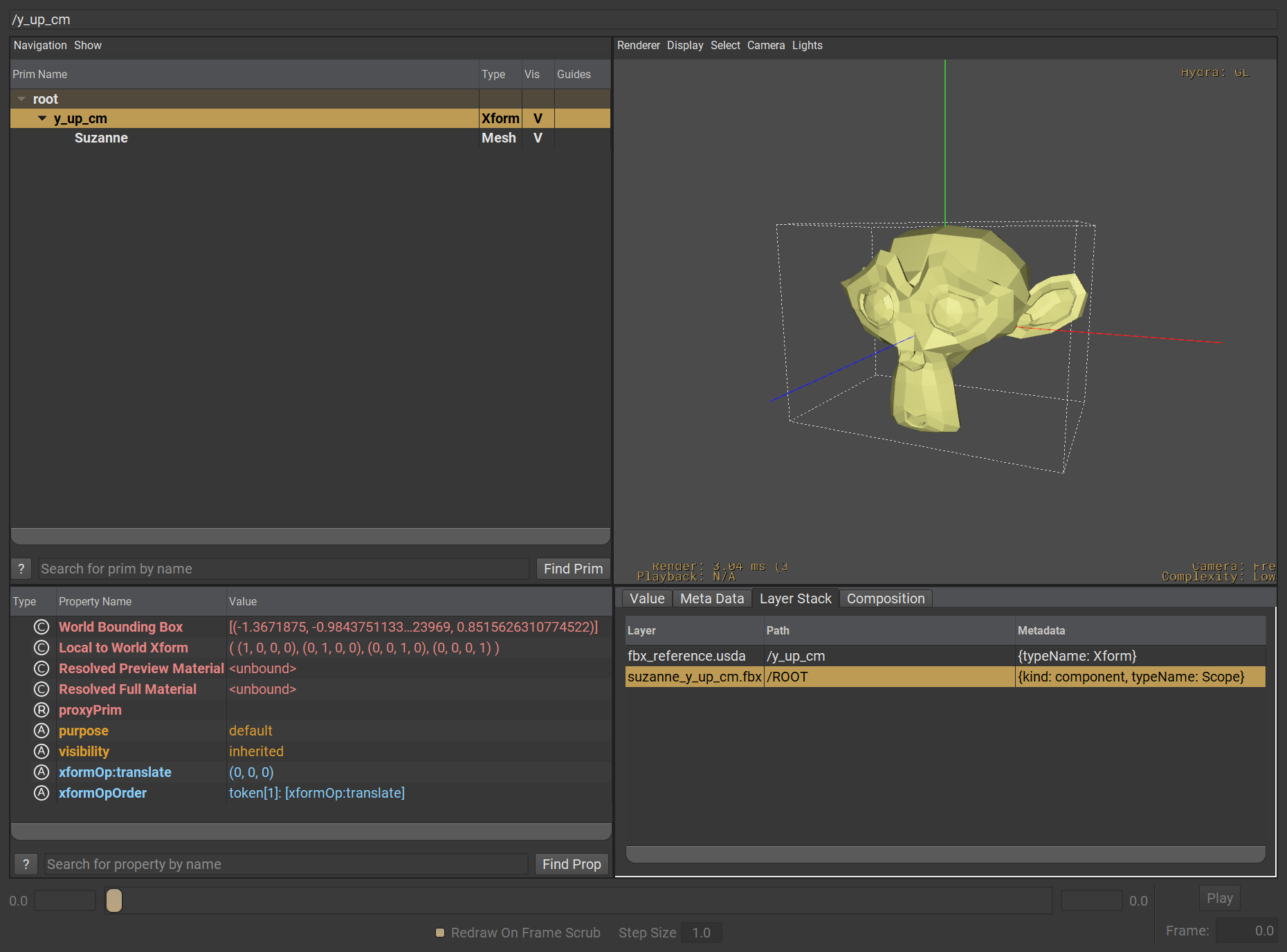Click the {typeName: Xform} metadata cell

1140,656
